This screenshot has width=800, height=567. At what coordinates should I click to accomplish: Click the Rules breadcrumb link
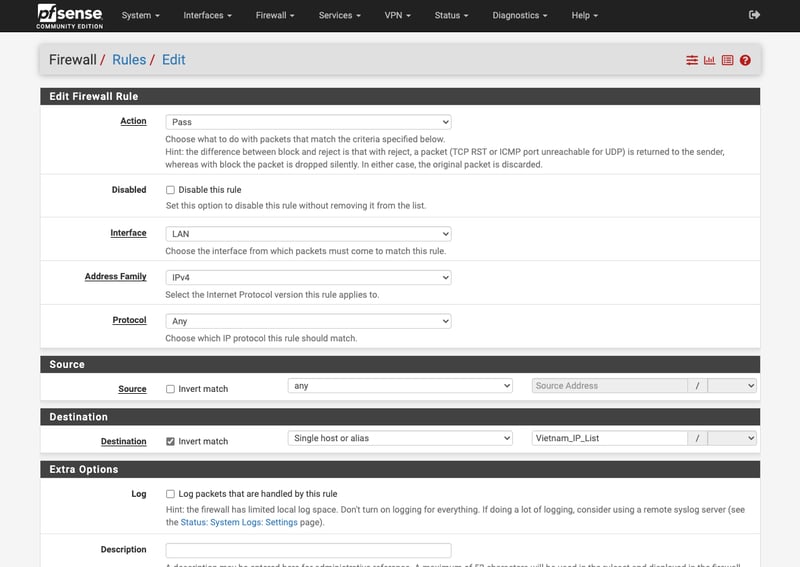129,60
